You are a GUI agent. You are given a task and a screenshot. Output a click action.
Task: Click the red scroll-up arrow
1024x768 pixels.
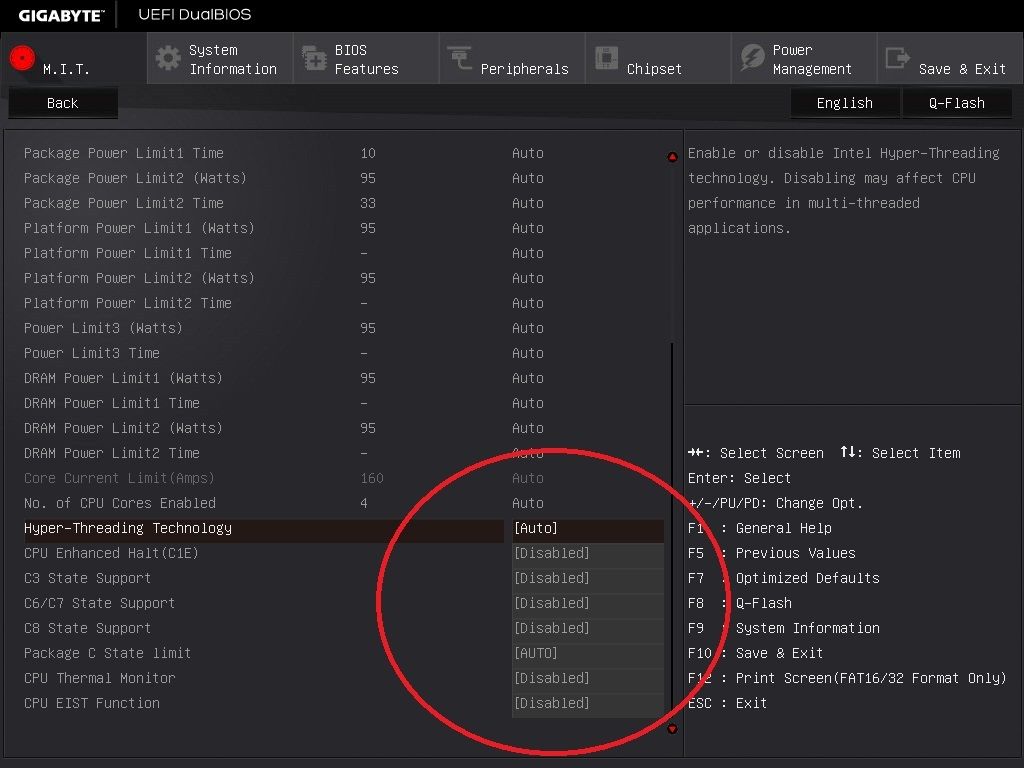[672, 157]
